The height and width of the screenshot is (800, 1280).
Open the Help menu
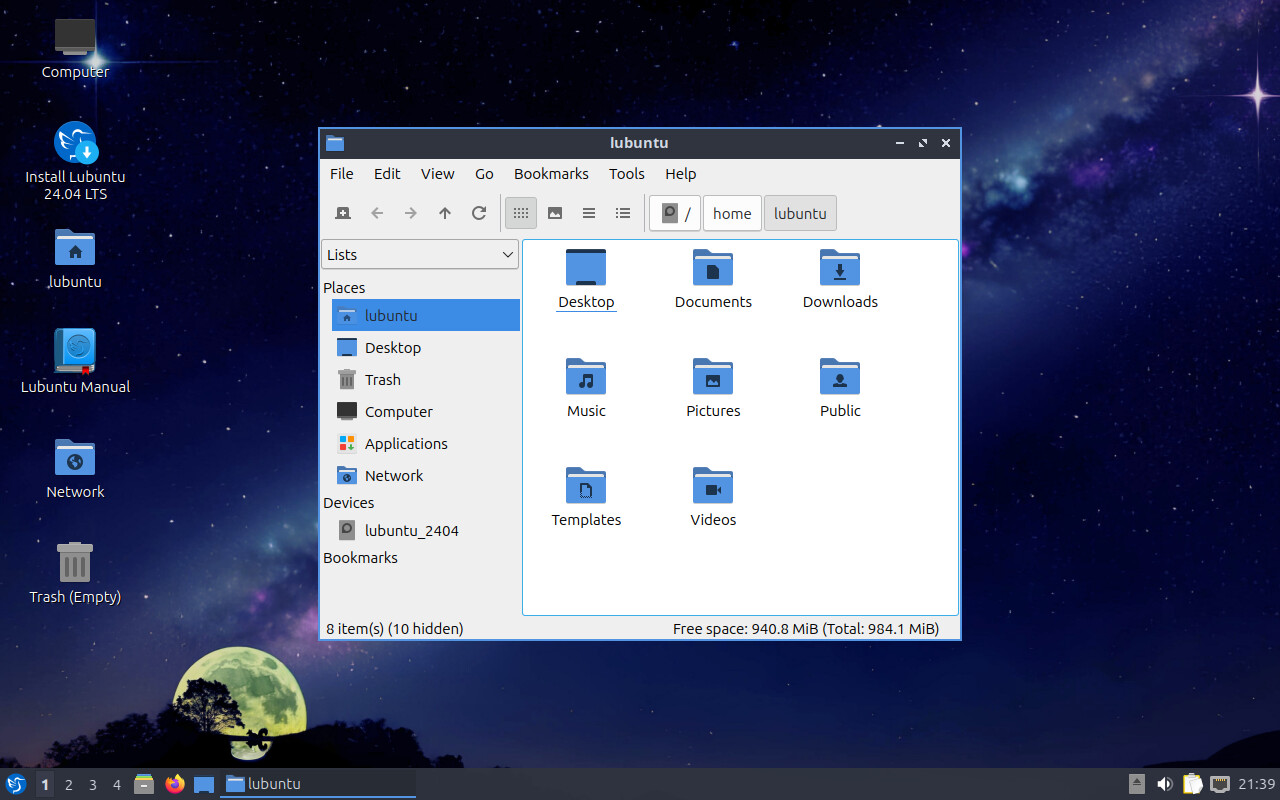680,173
